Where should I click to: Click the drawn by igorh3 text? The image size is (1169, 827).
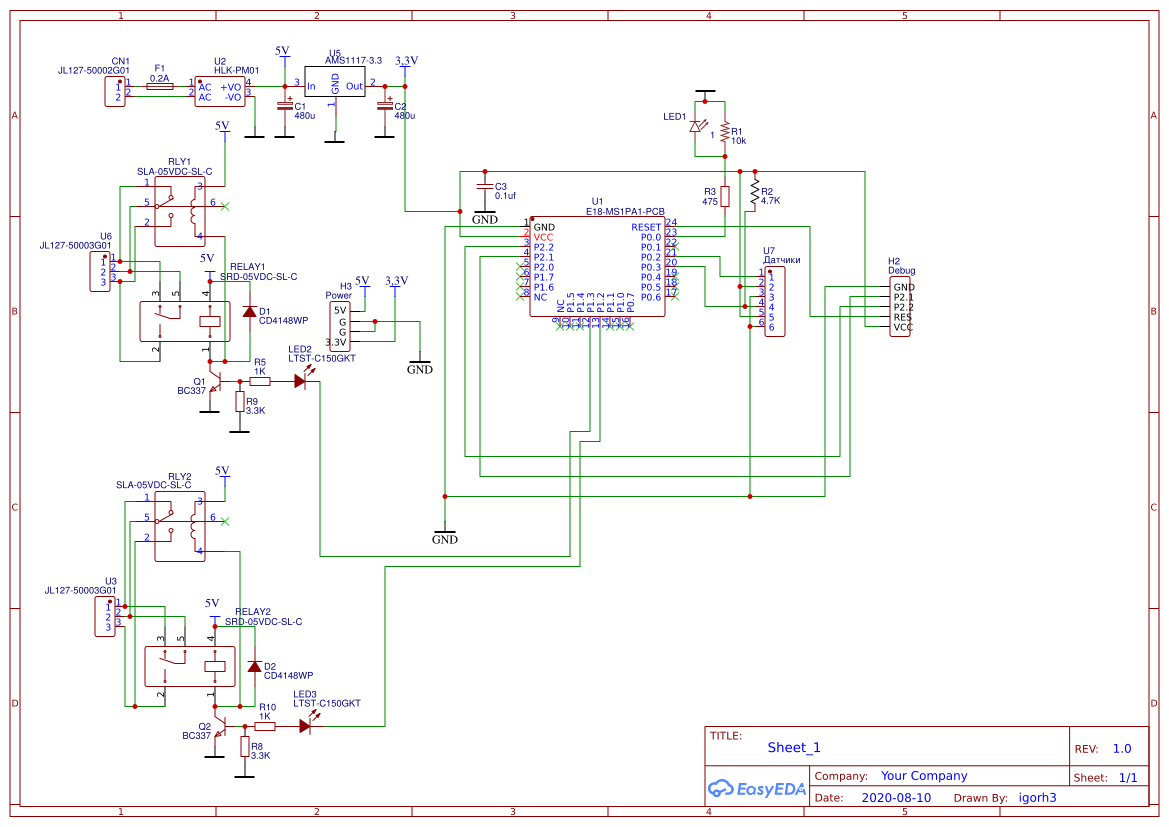(x=1038, y=796)
